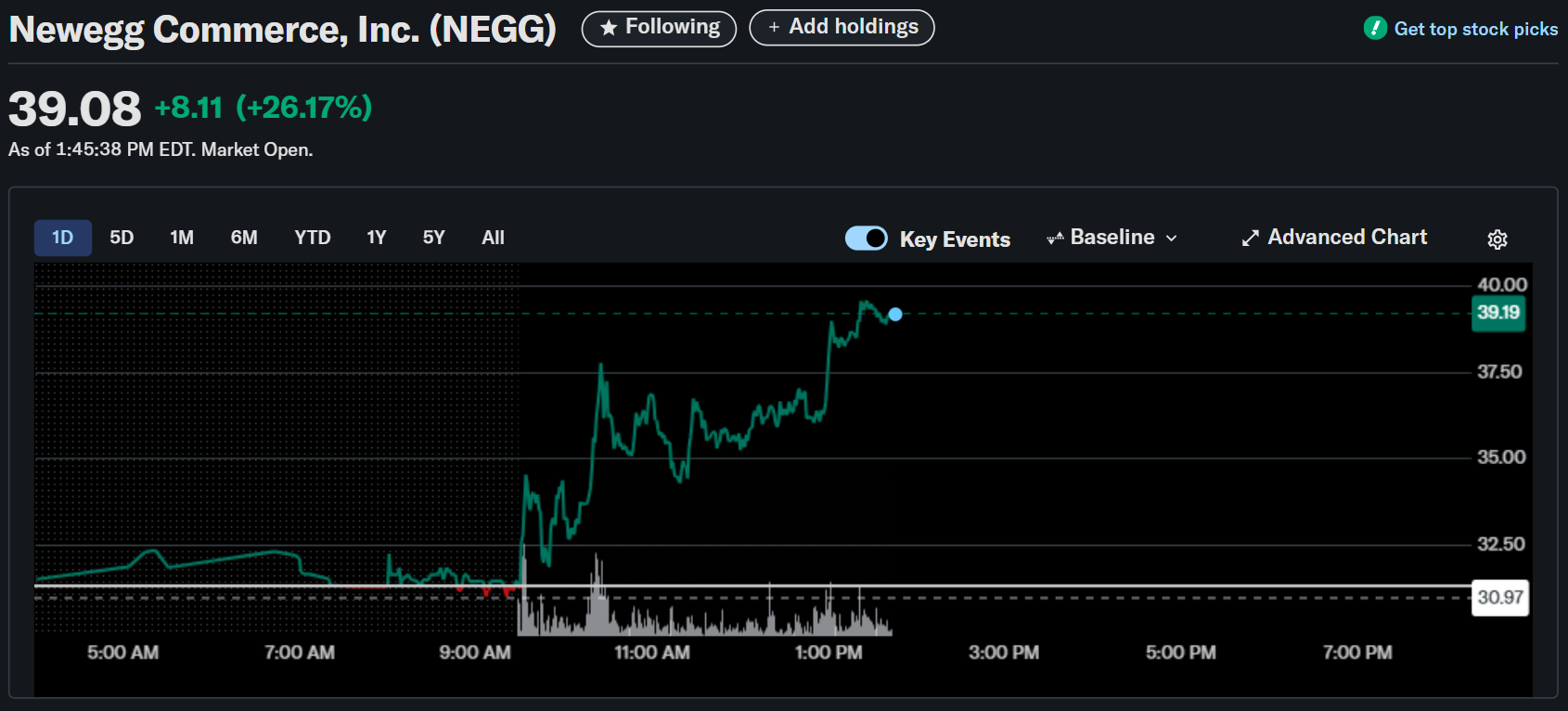Click the blue current price marker dot
Screen dimensions: 1568x711
[x=895, y=315]
